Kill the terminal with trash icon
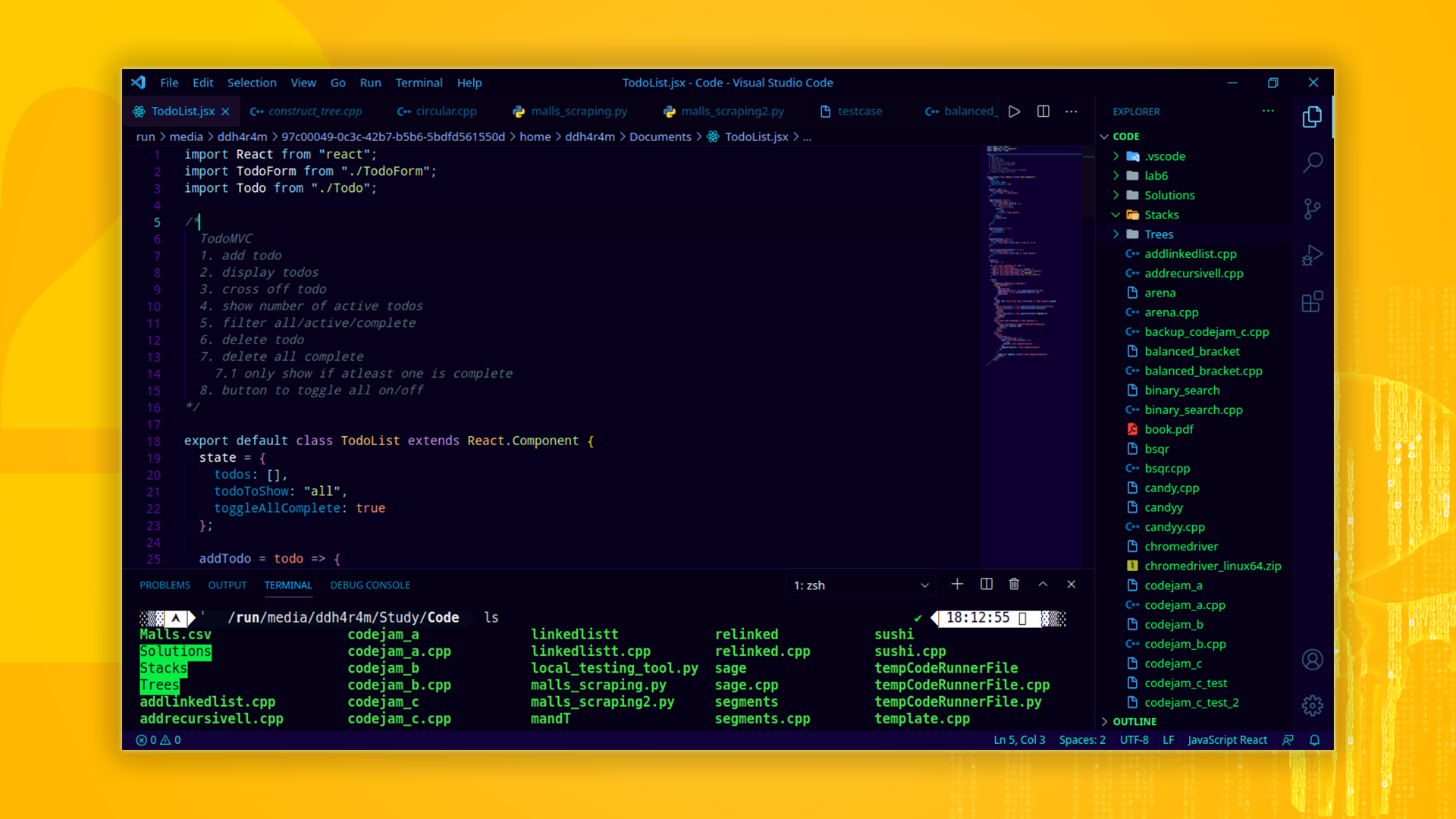1456x819 pixels. [1014, 584]
